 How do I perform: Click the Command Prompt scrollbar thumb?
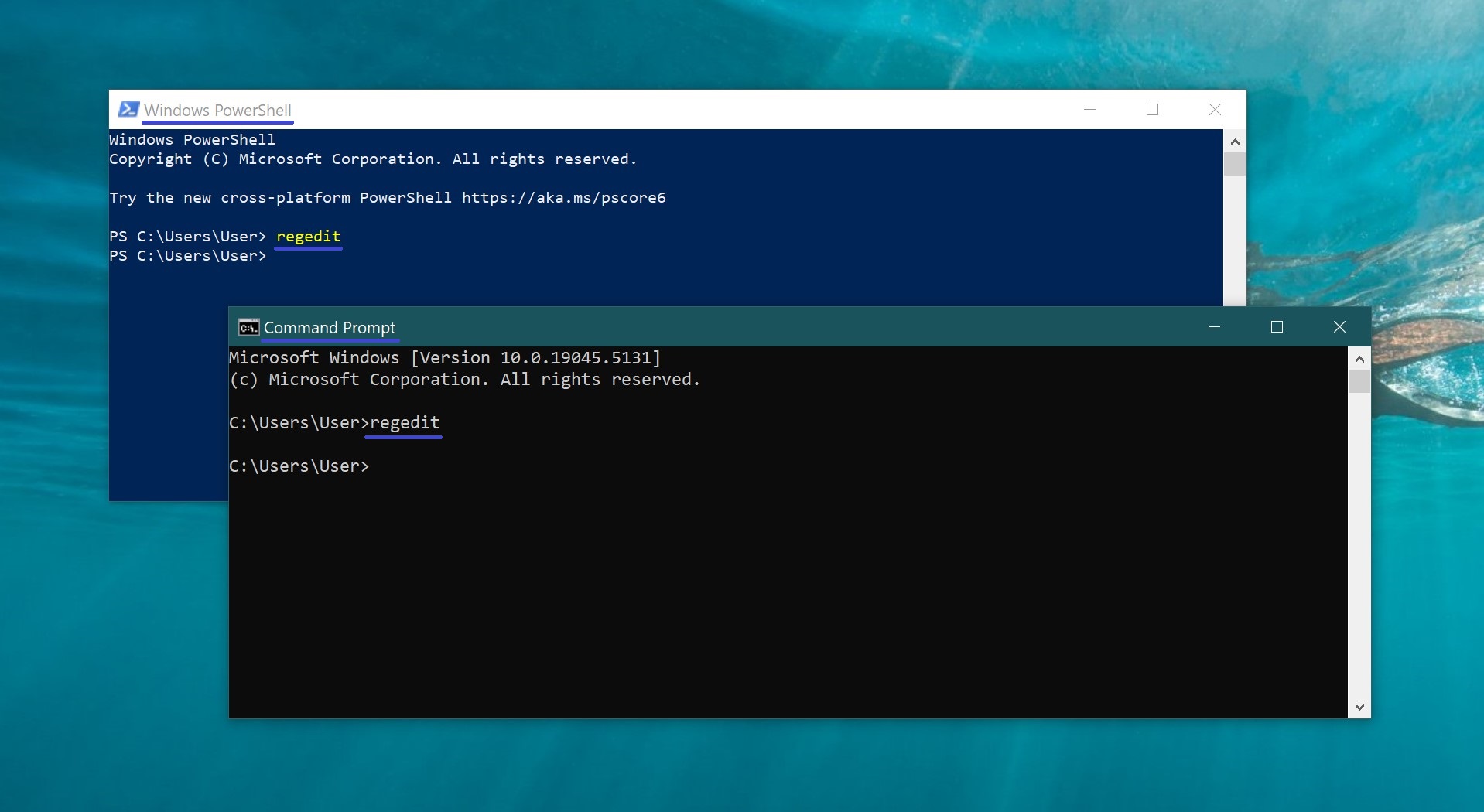(1359, 381)
